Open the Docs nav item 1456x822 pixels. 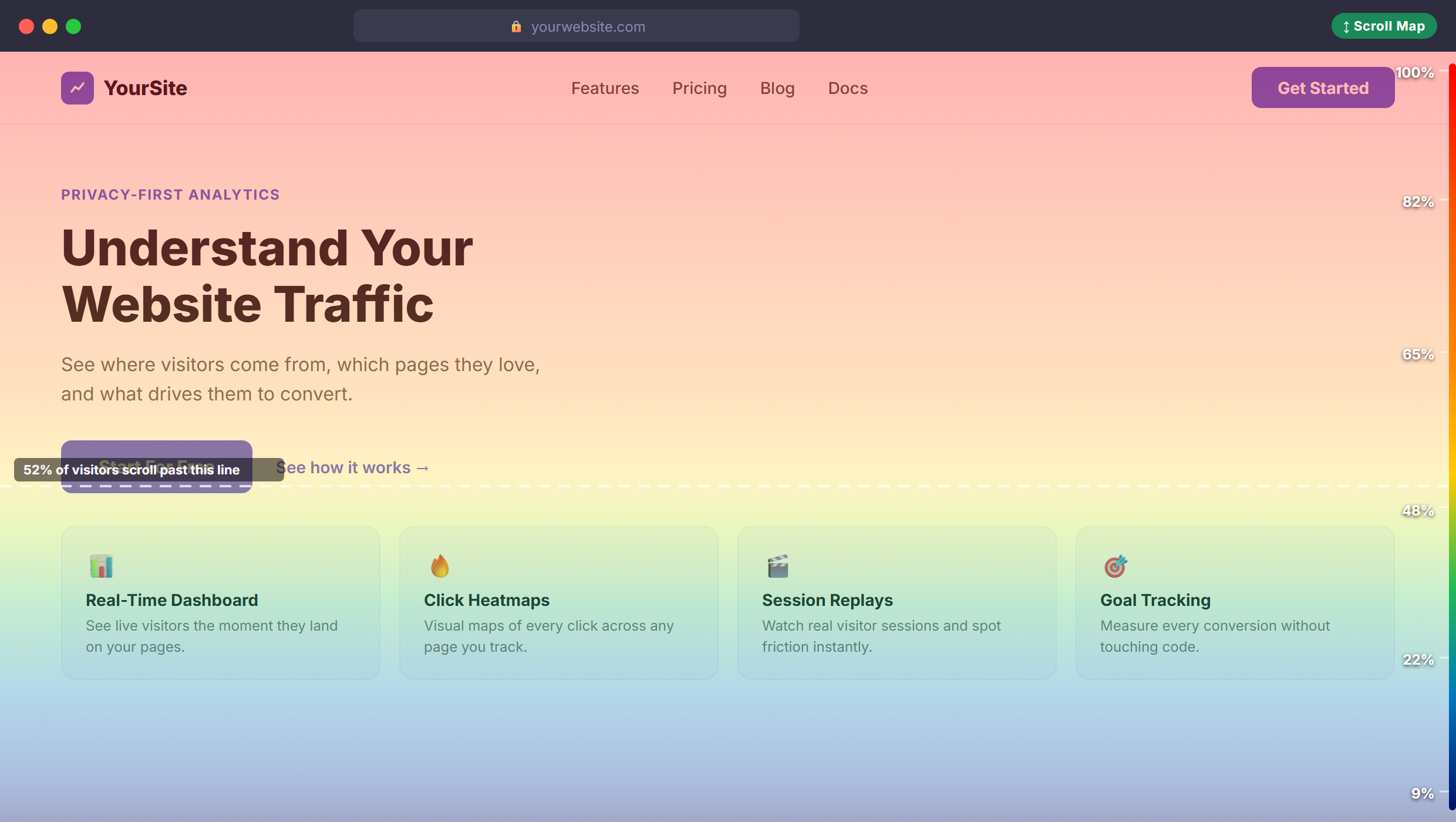tap(848, 88)
